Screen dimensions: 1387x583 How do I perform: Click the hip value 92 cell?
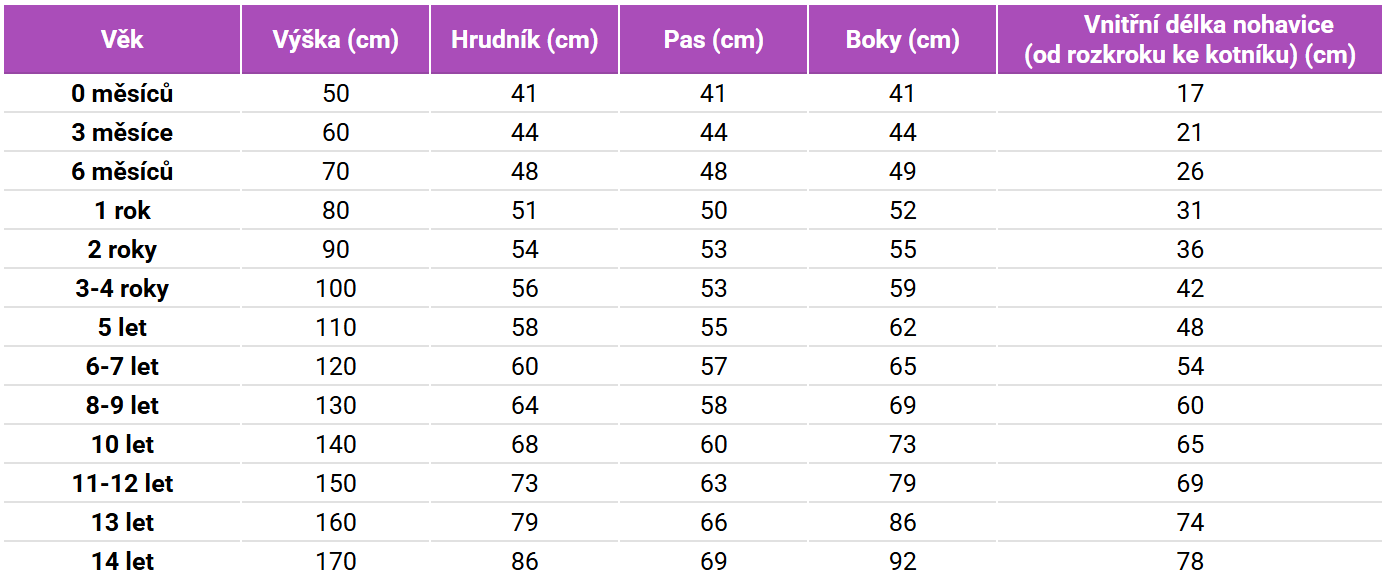(x=903, y=562)
